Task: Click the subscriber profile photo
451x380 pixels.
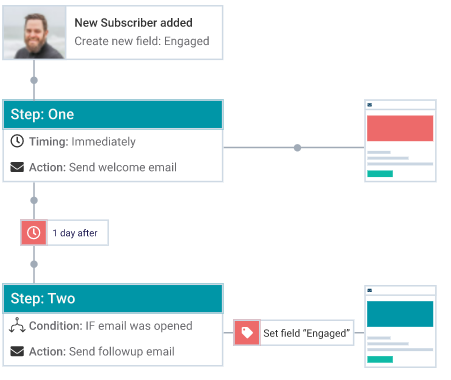Action: coord(34,33)
